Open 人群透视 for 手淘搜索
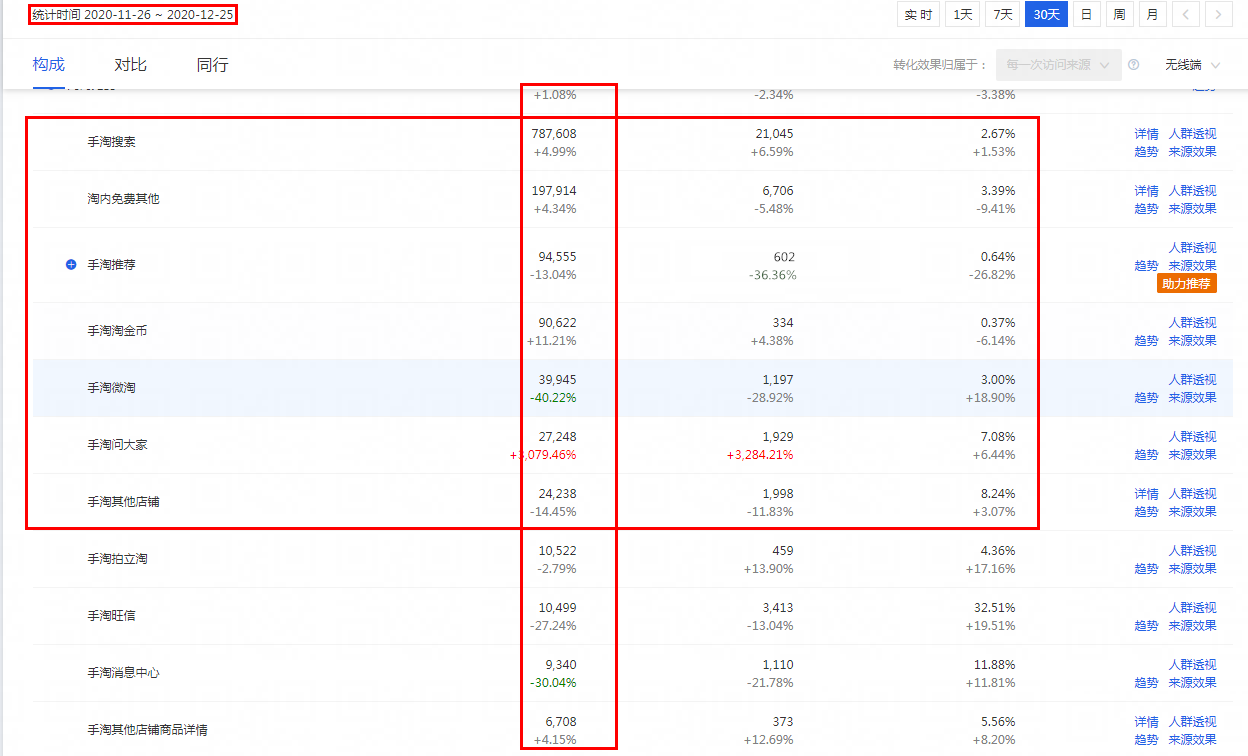This screenshot has height=756, width=1248. [x=1192, y=134]
